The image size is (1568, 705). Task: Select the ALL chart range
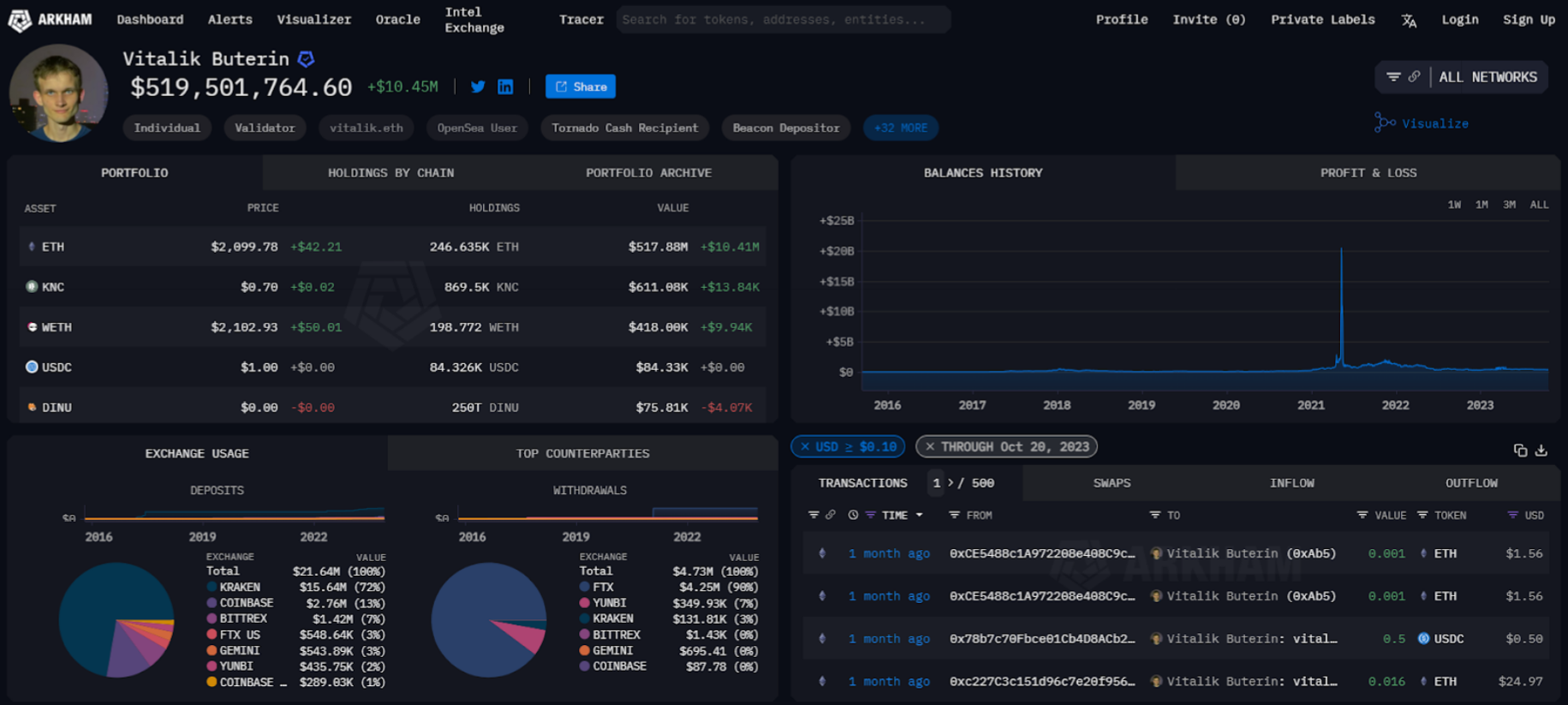pos(1539,205)
